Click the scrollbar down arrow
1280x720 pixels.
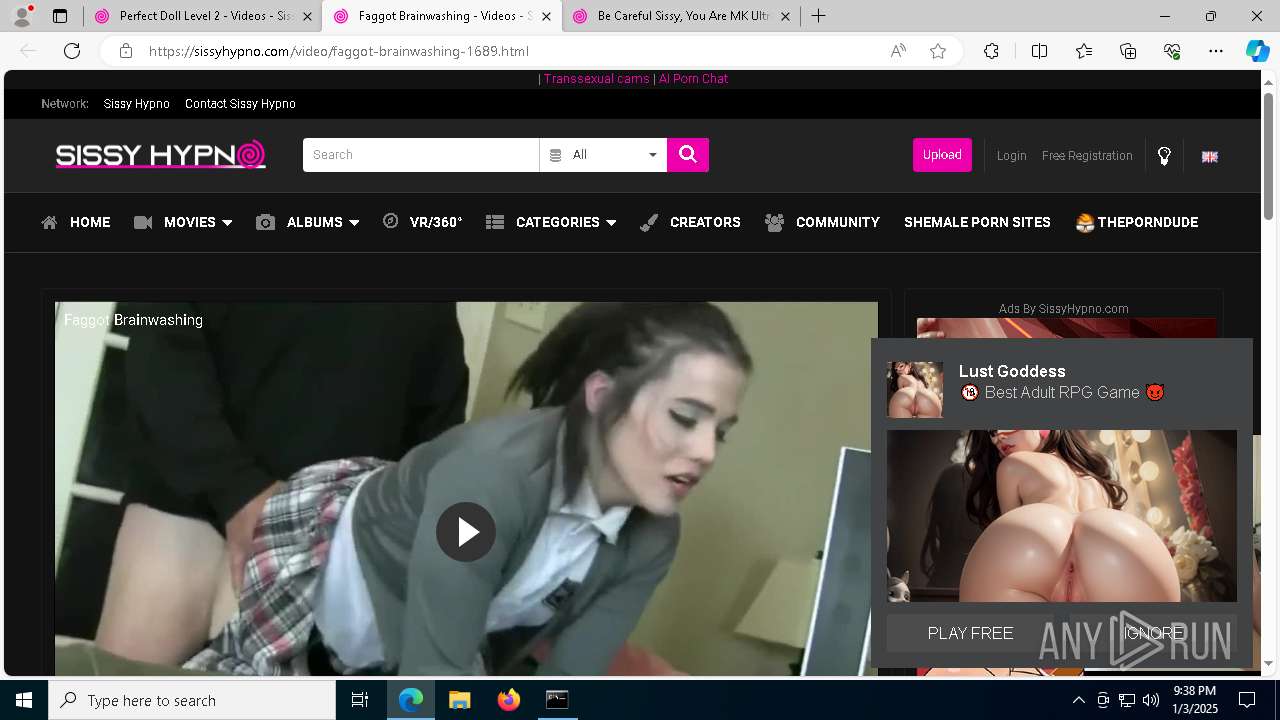(x=1269, y=663)
